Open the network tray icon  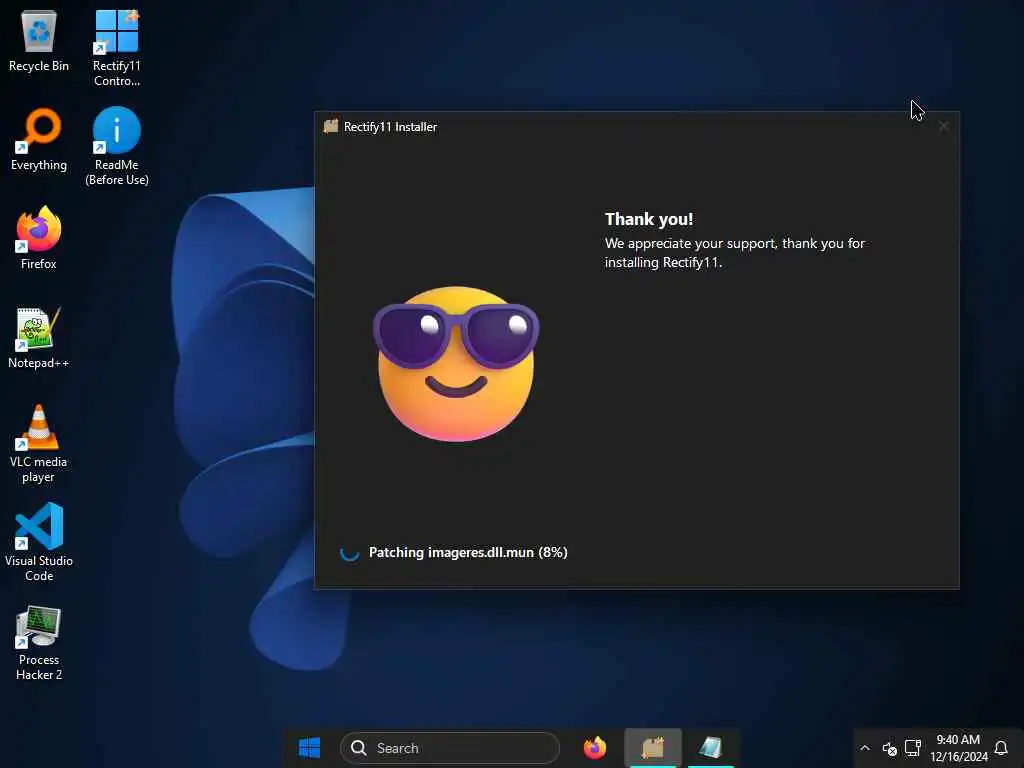click(x=913, y=748)
